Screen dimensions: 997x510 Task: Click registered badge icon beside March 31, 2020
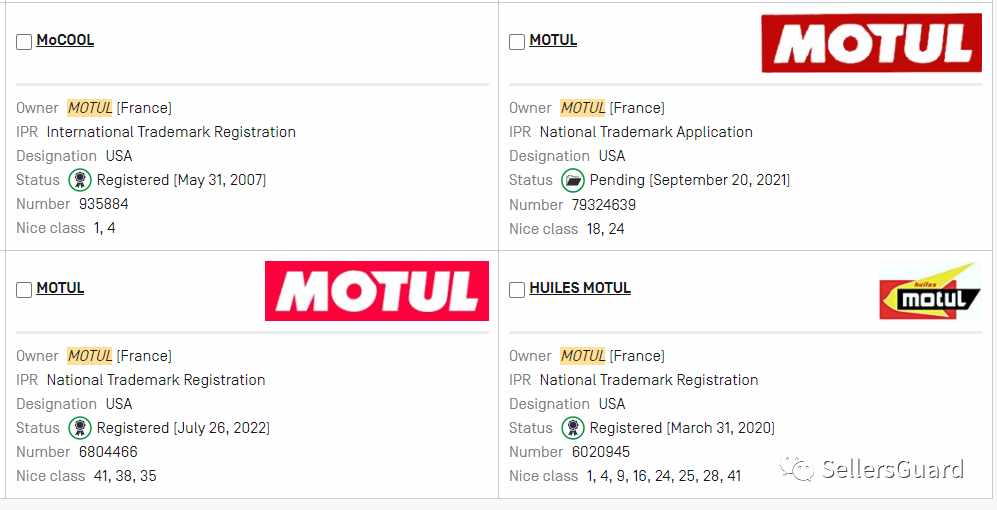573,428
